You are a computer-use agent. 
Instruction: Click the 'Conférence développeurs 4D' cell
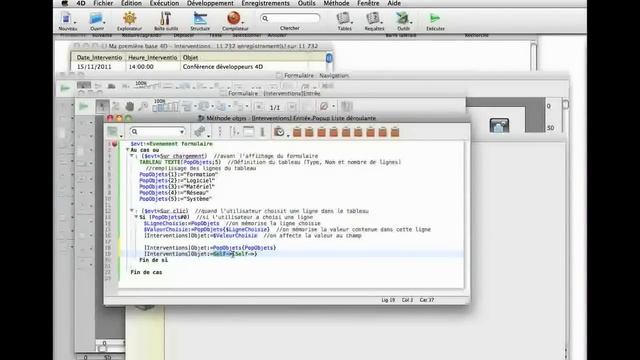(223, 67)
